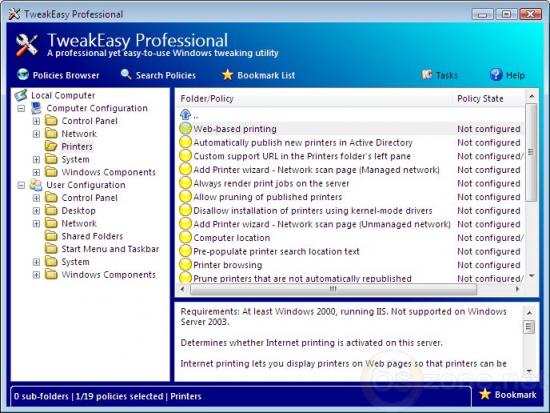Collapse the User Configuration node
The height and width of the screenshot is (413, 550).
(x=21, y=185)
